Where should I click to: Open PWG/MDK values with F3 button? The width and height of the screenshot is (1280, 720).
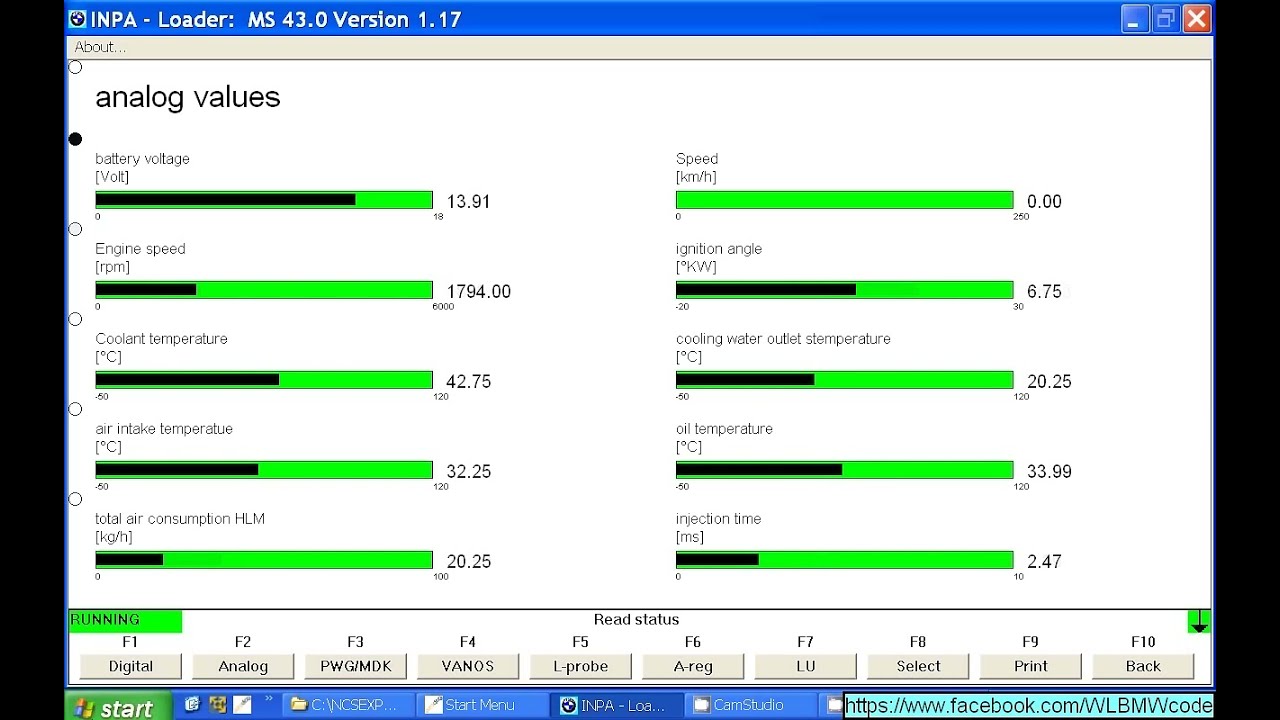(355, 666)
